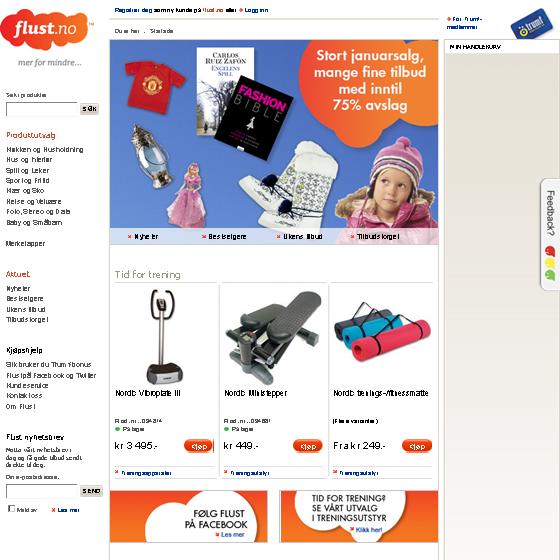
Task: Click the Nordic Vibroplate III product image
Action: click(164, 336)
